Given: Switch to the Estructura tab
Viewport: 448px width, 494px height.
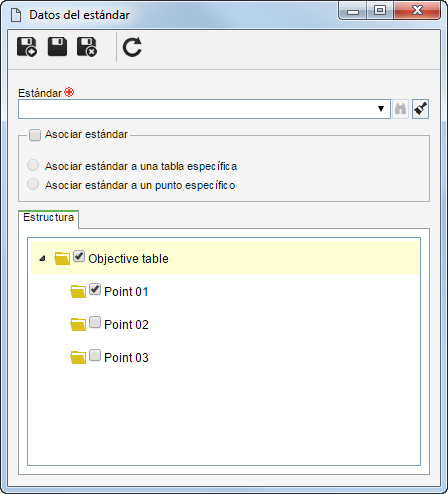Looking at the screenshot, I should pos(49,218).
